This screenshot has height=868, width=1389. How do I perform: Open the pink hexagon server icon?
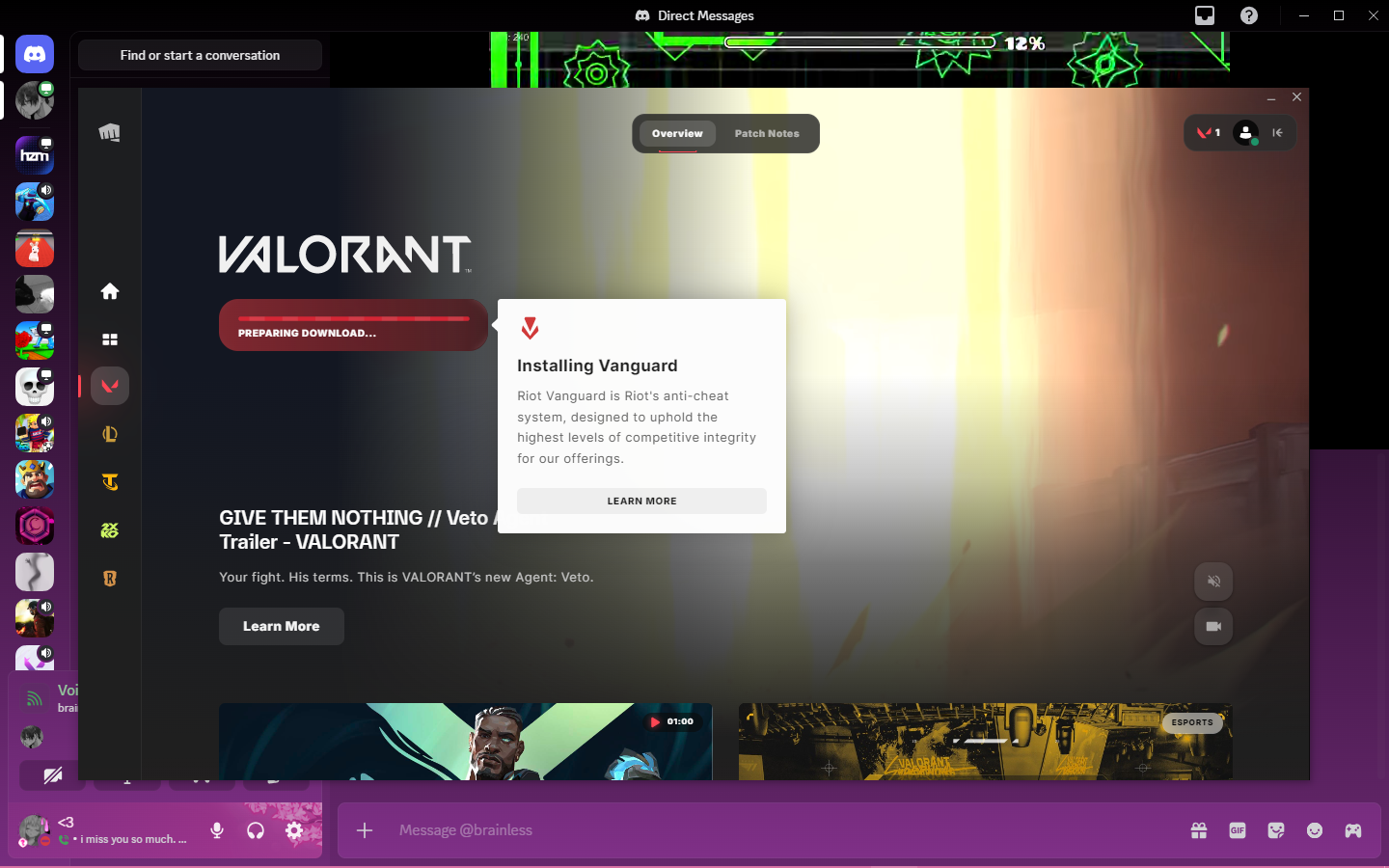[35, 526]
